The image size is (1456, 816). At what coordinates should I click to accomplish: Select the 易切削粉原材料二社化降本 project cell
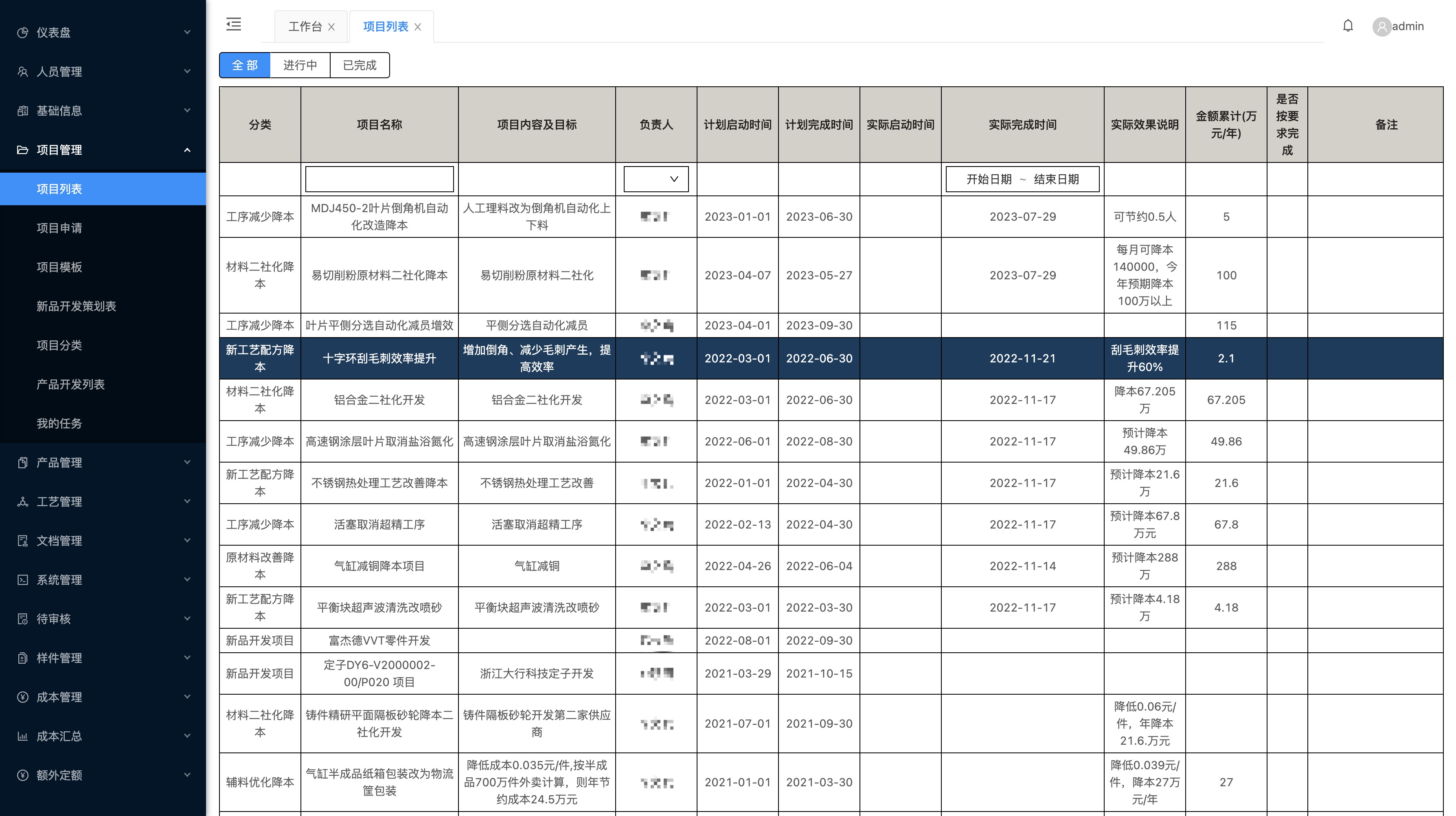(x=379, y=275)
